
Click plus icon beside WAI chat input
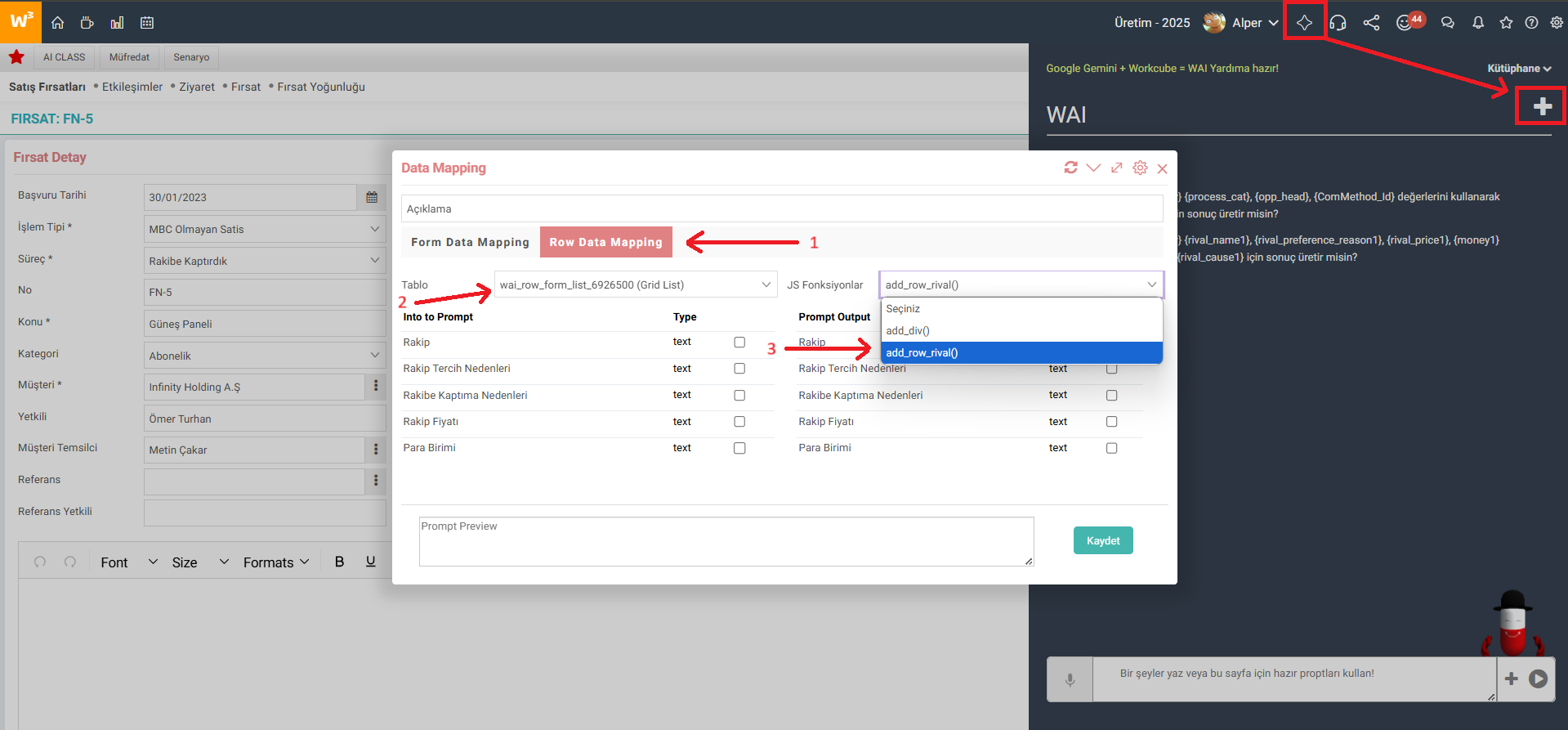click(x=1511, y=678)
